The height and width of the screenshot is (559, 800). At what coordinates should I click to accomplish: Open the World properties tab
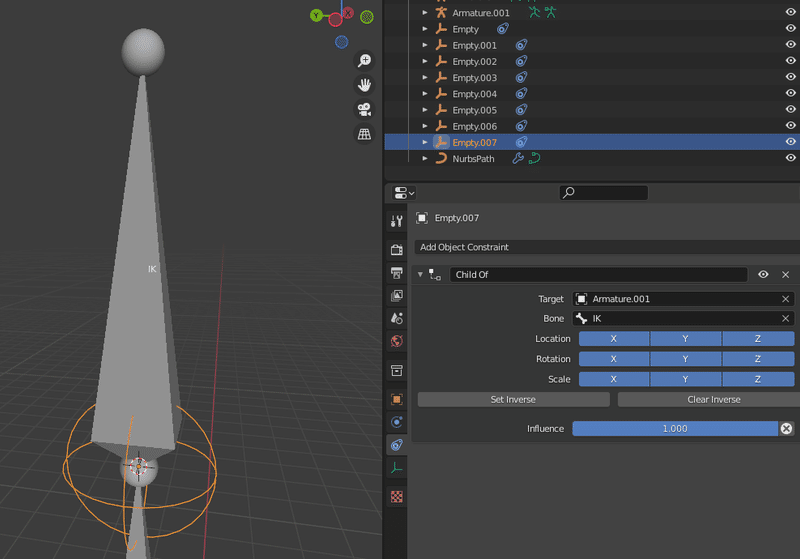point(396,341)
